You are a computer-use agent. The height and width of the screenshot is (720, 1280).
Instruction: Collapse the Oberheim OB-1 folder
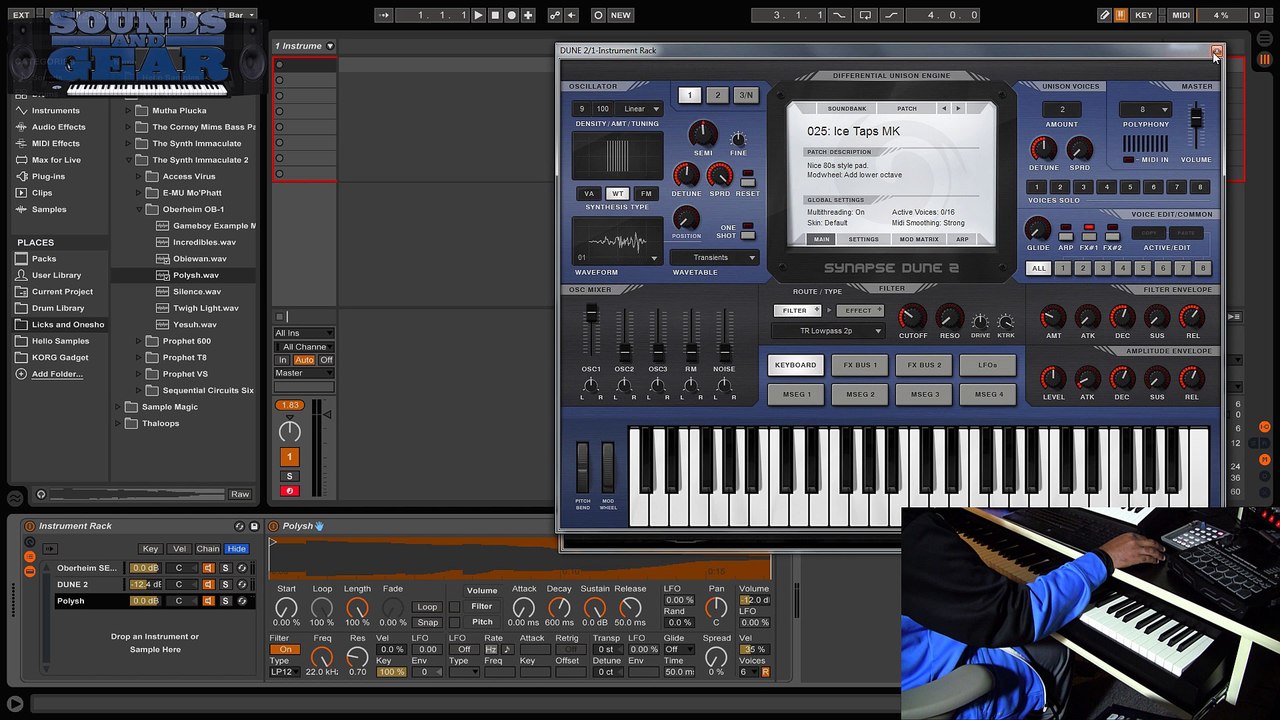pos(140,209)
